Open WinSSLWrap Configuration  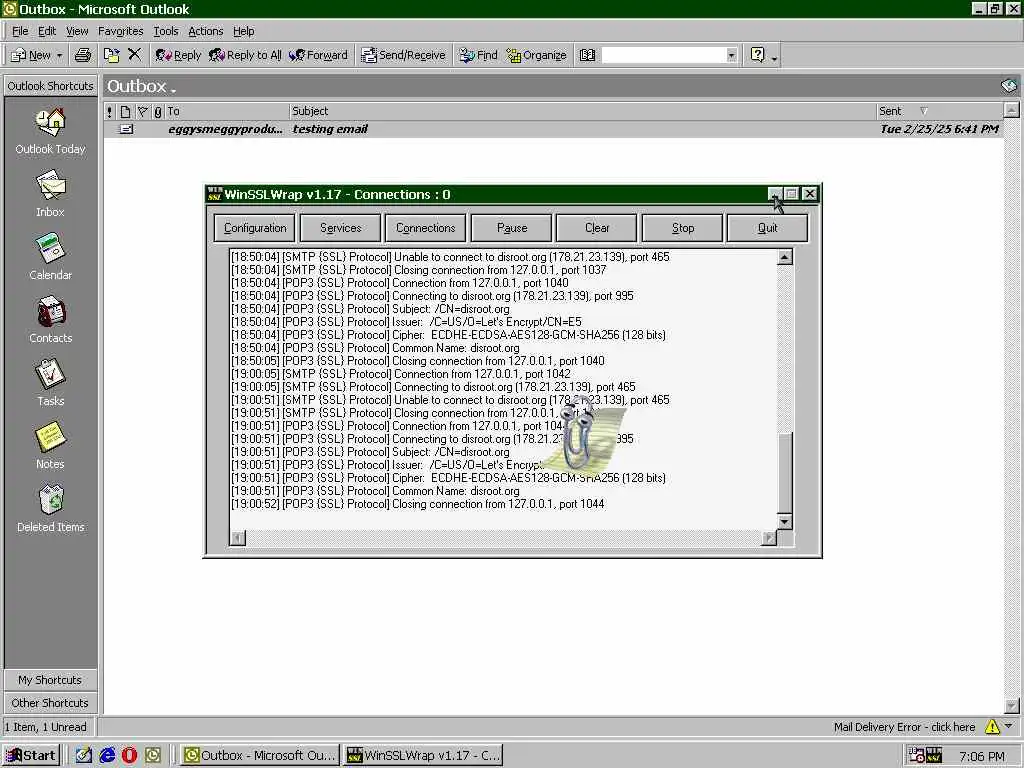coord(255,228)
